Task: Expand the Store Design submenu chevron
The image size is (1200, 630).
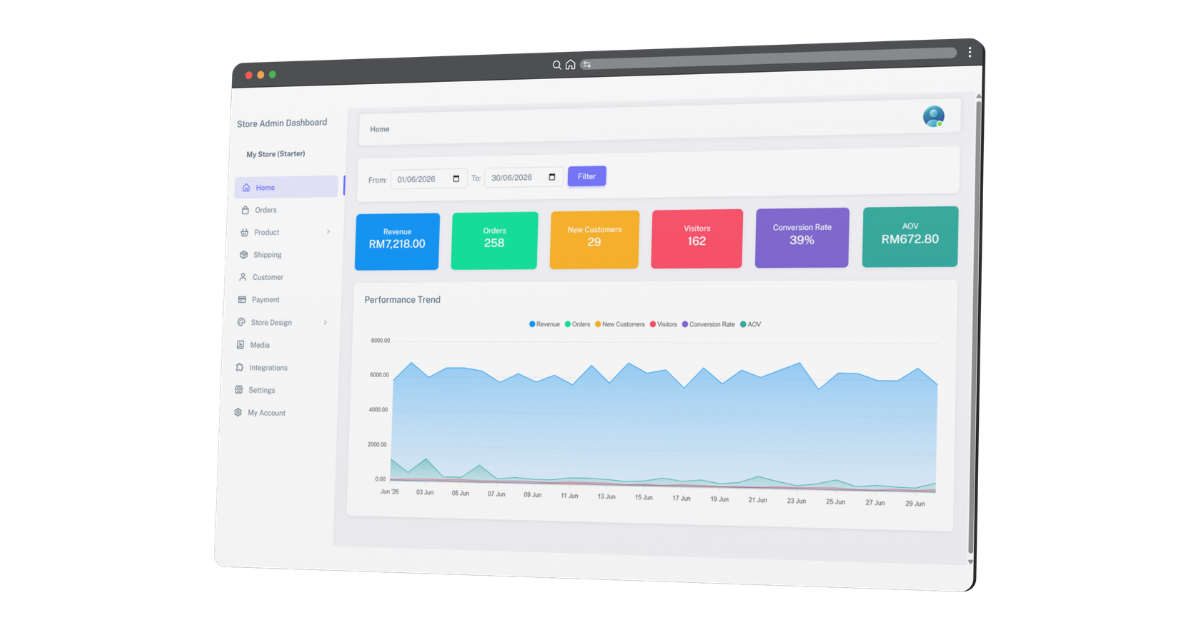Action: [325, 322]
